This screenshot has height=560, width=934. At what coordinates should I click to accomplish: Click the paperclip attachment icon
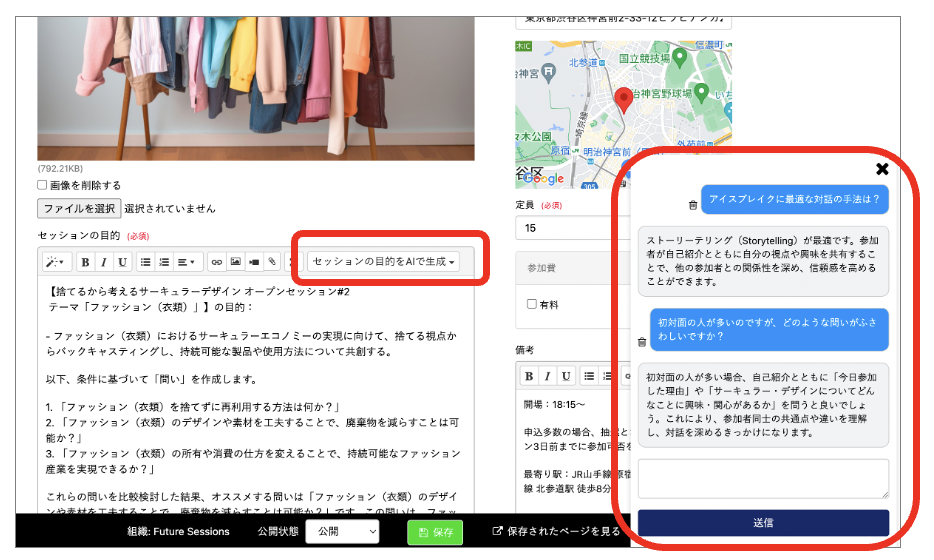tap(272, 262)
